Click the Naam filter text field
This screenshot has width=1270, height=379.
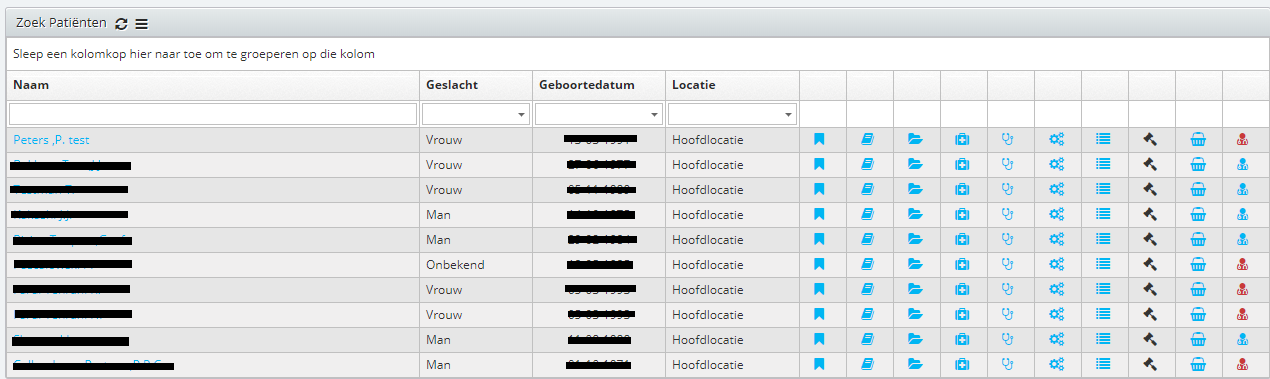(213, 114)
